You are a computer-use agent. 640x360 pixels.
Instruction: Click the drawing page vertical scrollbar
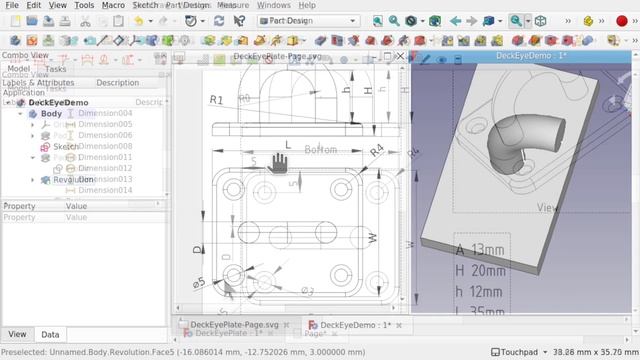pos(403,184)
